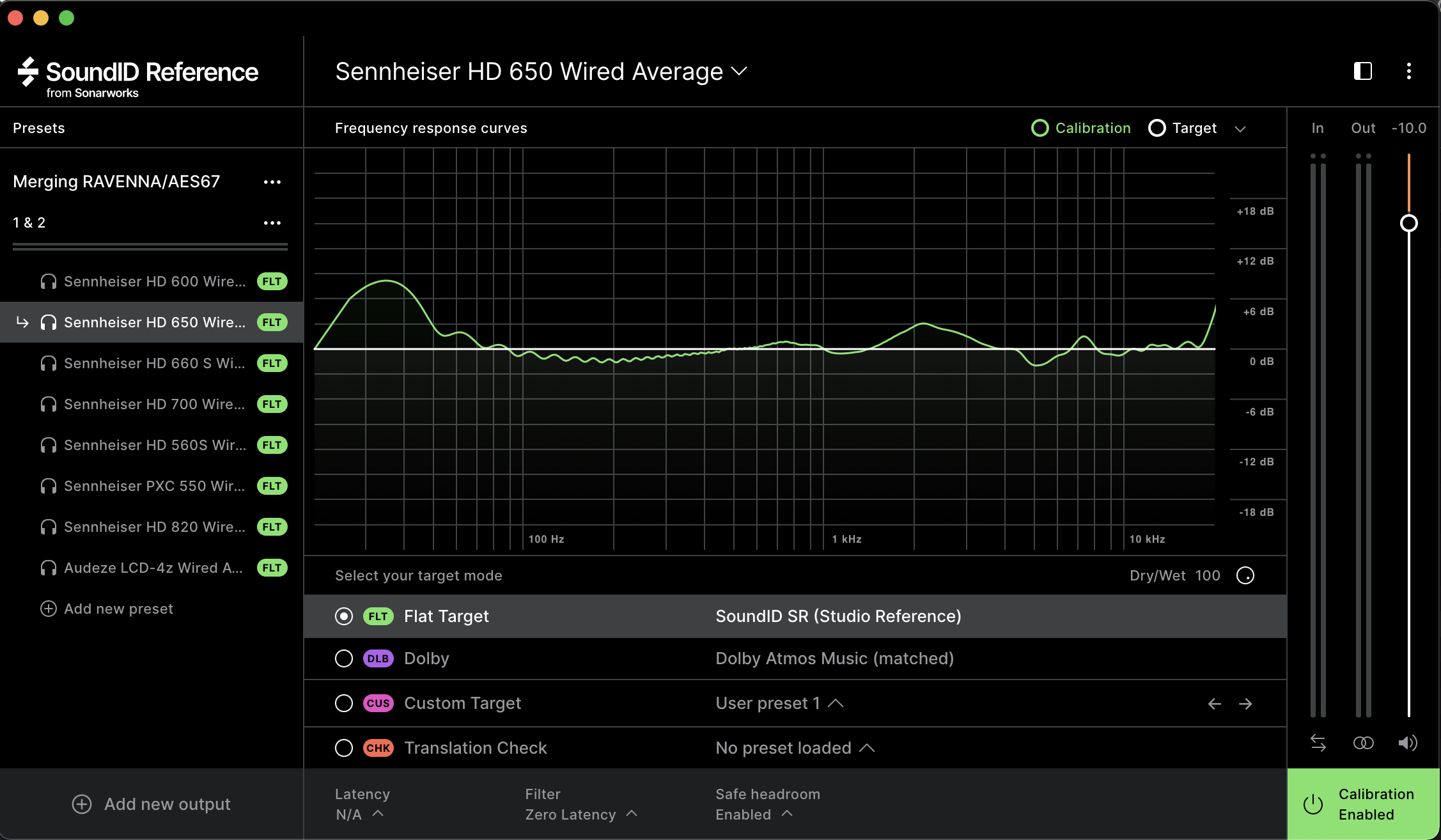Click the Dry/Wet knob icon
Screen dimensions: 1441x840
pyautogui.click(x=1245, y=575)
